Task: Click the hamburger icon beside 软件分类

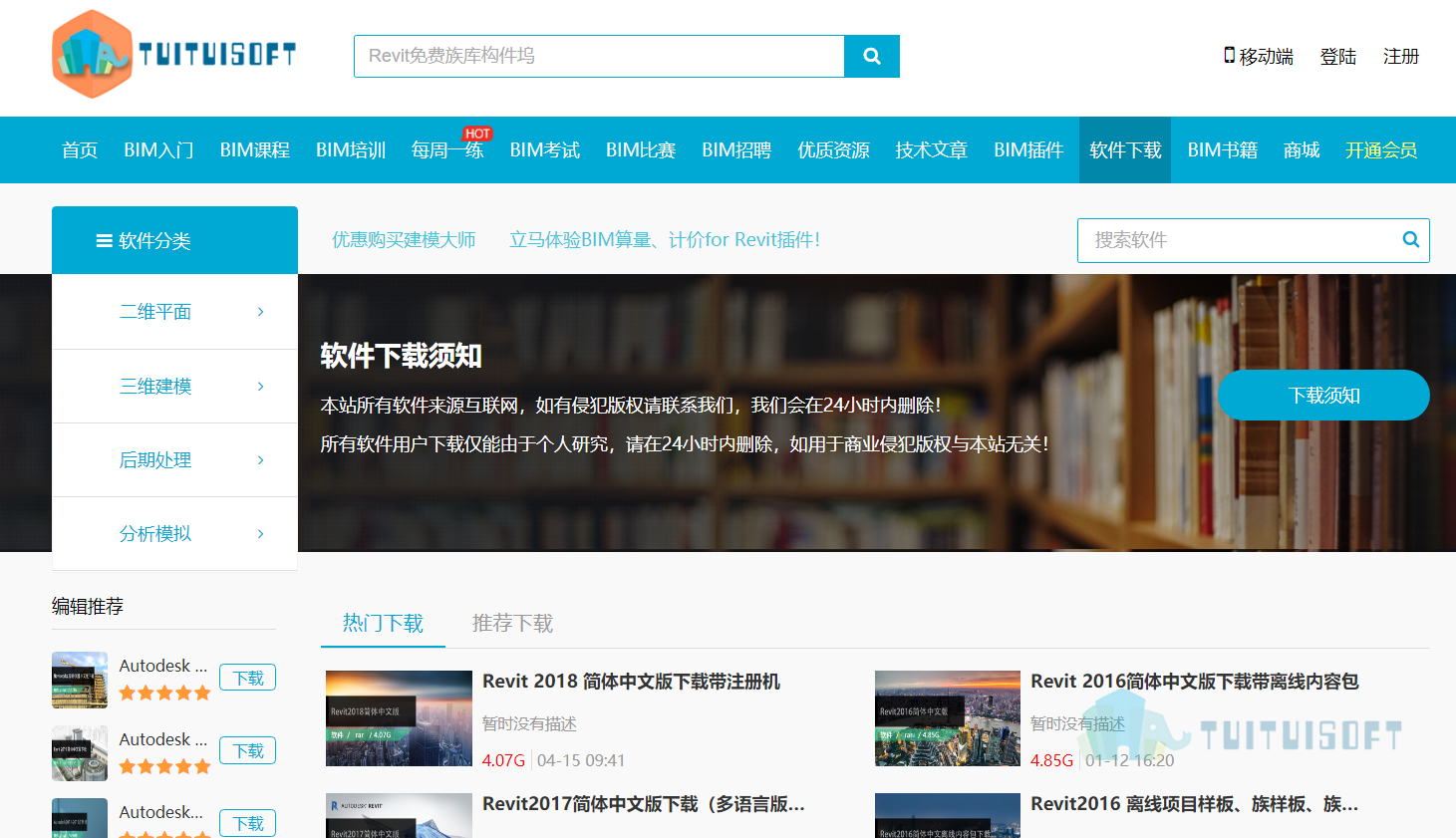Action: (x=104, y=240)
